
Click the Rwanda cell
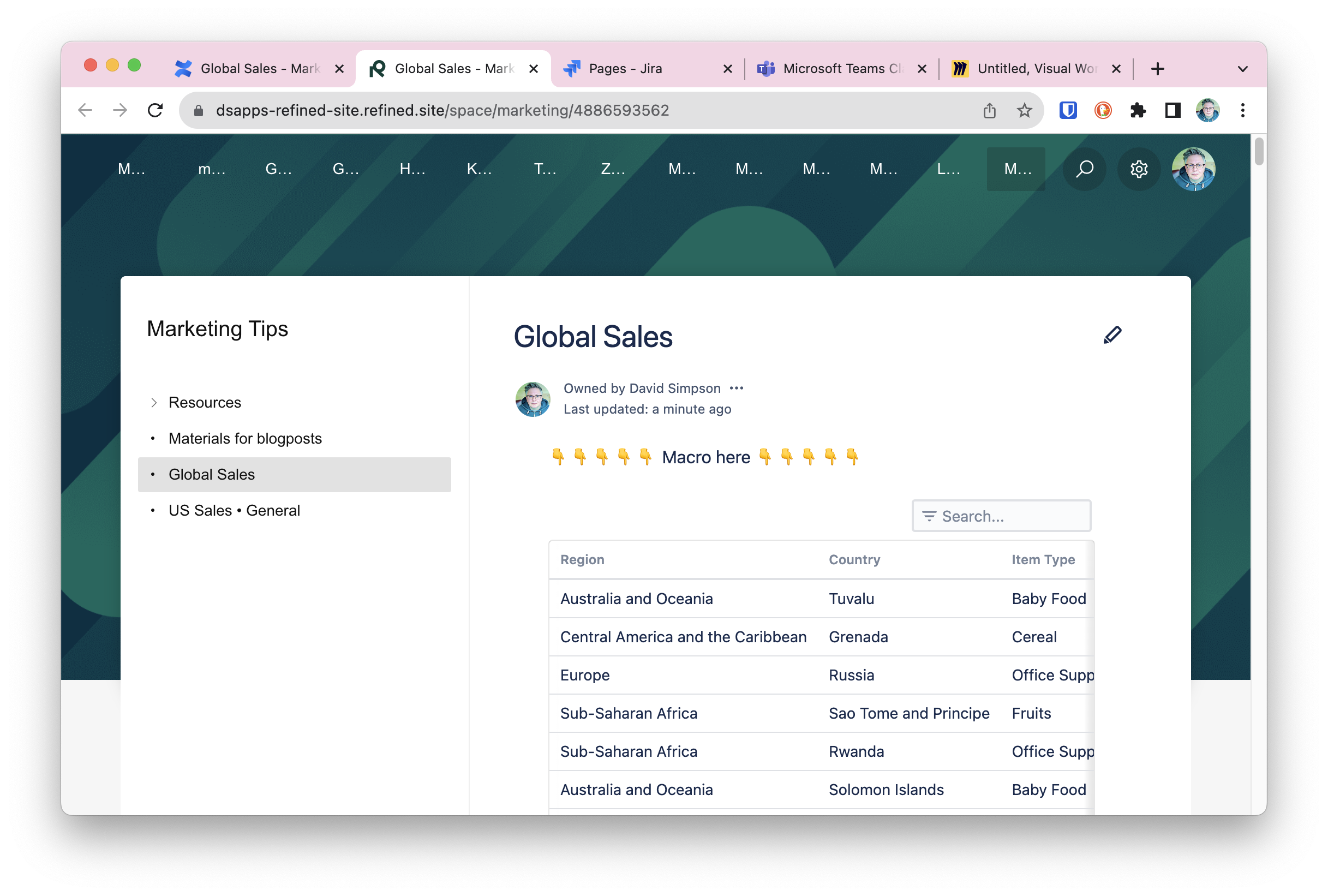pos(856,752)
